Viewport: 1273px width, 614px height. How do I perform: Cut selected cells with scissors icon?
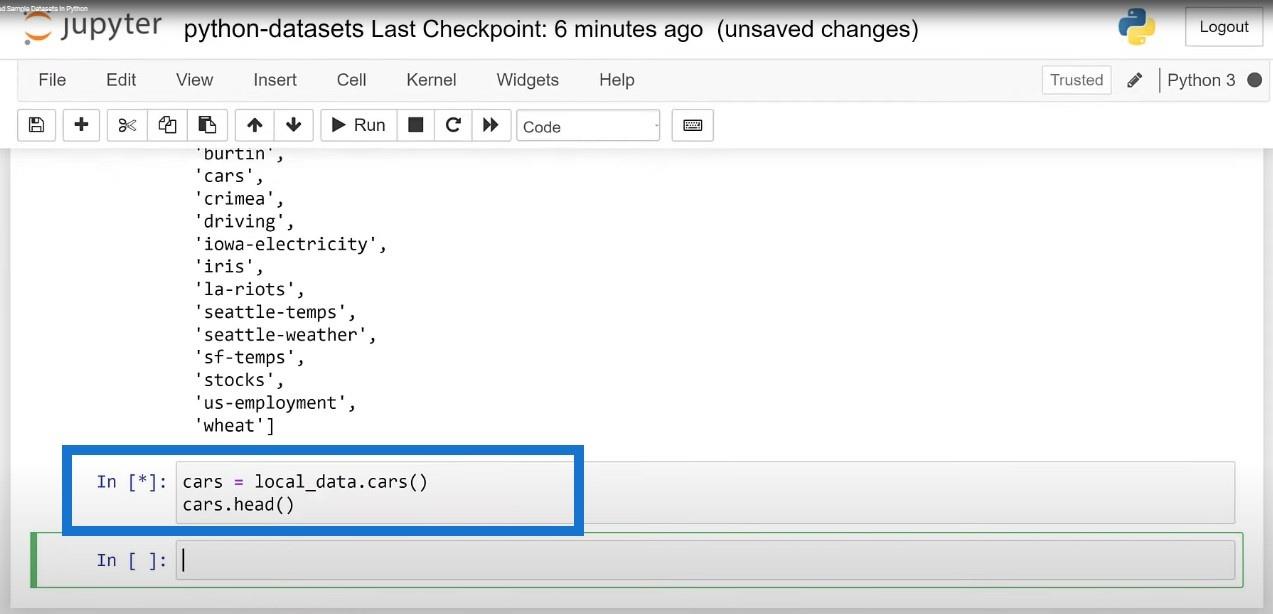(x=127, y=125)
